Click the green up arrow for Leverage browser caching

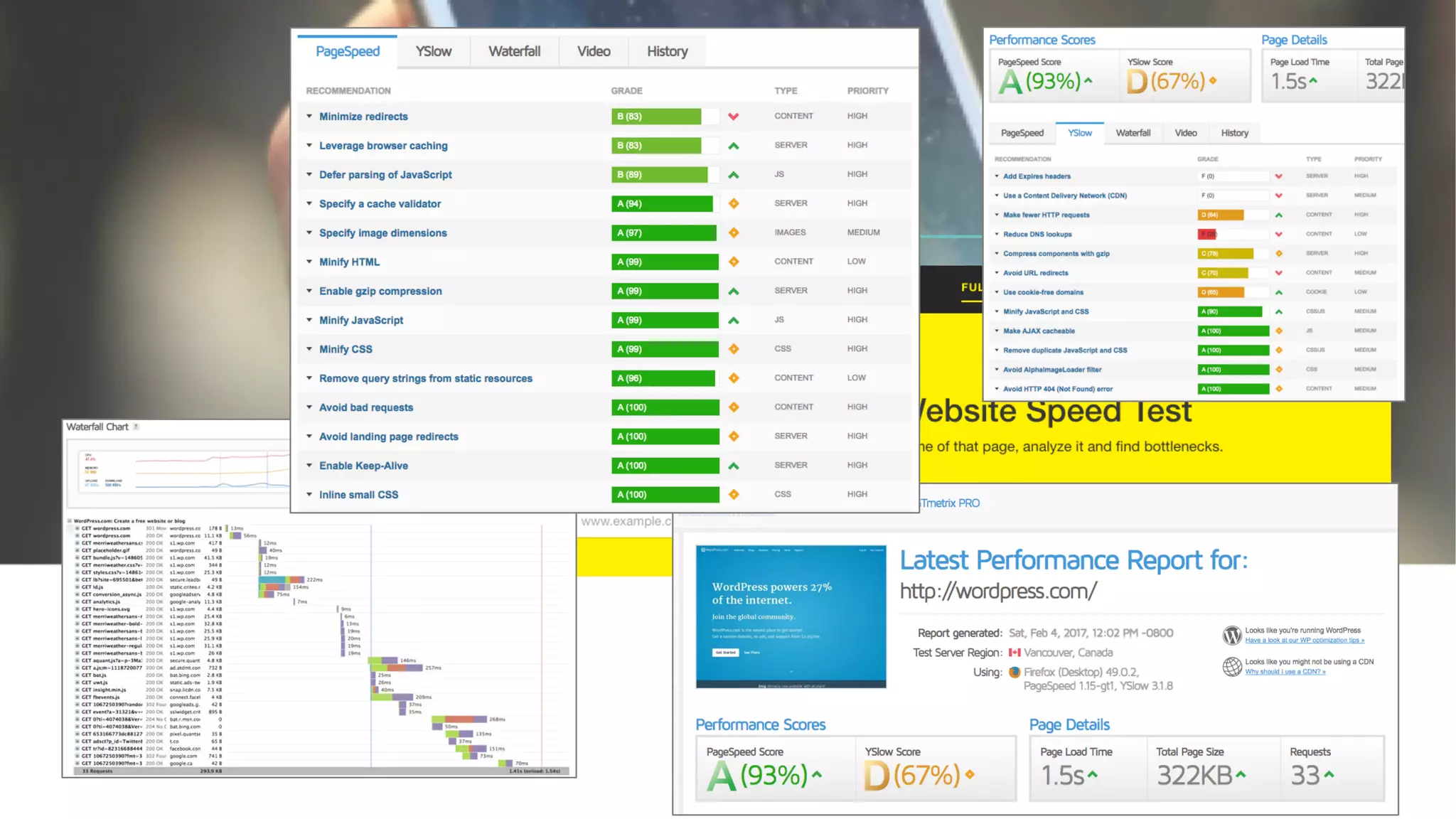click(x=734, y=146)
